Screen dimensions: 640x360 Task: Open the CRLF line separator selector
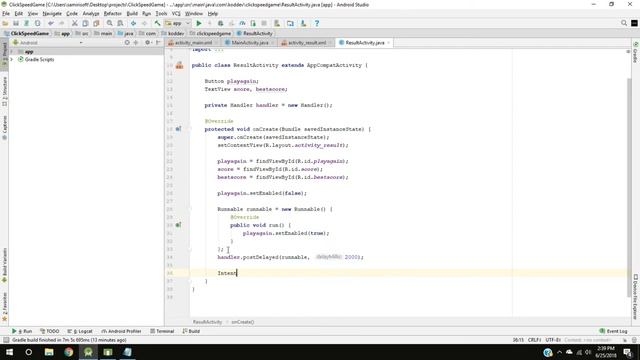pos(534,340)
